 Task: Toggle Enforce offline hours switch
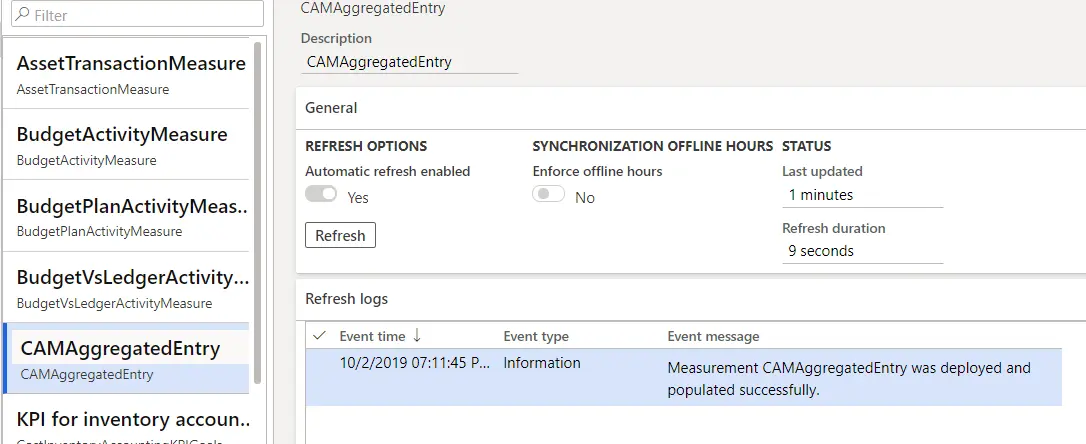tap(549, 194)
